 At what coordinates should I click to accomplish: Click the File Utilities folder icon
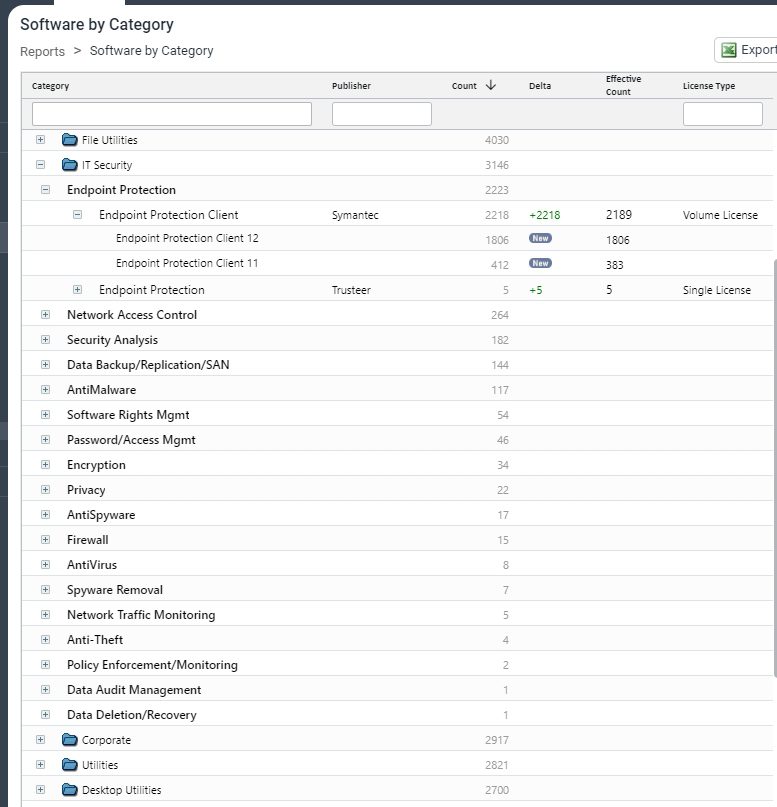tap(69, 139)
